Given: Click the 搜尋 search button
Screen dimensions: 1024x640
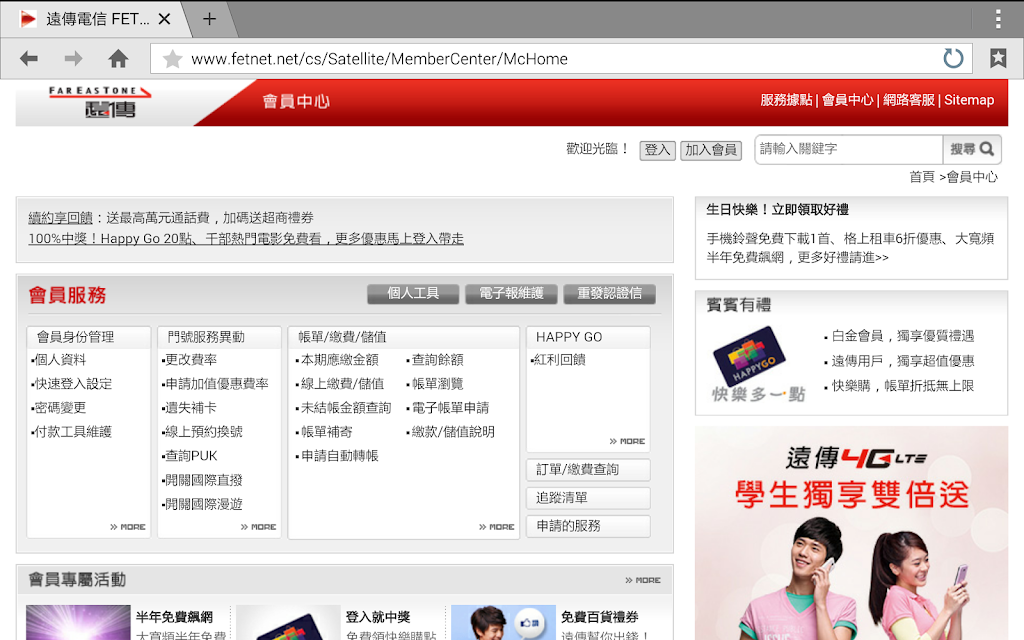Looking at the screenshot, I should (972, 149).
